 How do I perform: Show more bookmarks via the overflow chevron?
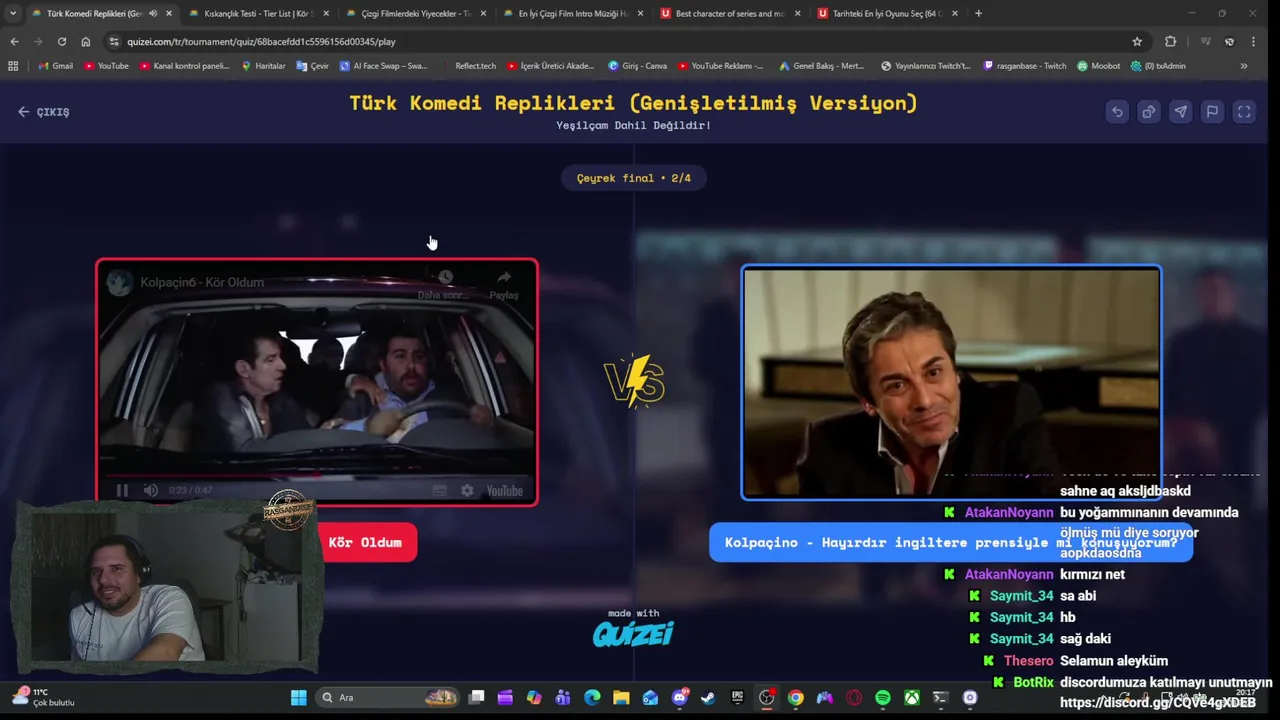tap(1244, 66)
